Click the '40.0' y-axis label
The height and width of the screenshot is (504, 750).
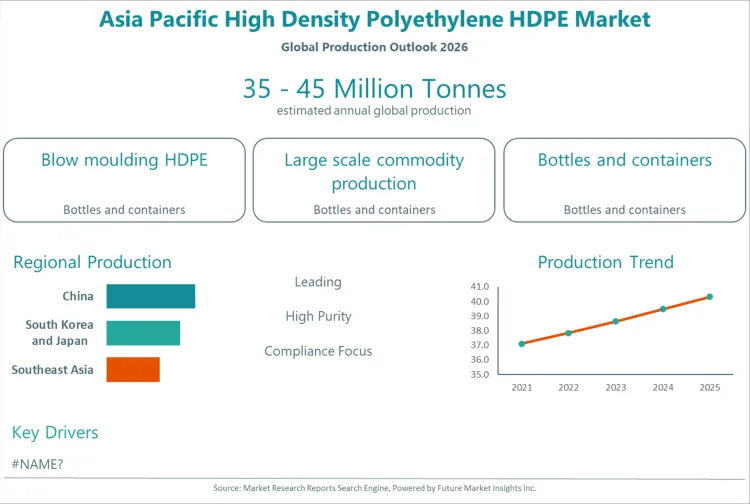pos(480,301)
